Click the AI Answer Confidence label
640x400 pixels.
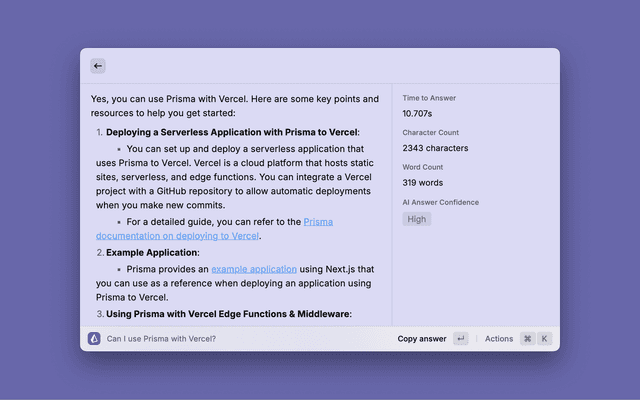(440, 202)
